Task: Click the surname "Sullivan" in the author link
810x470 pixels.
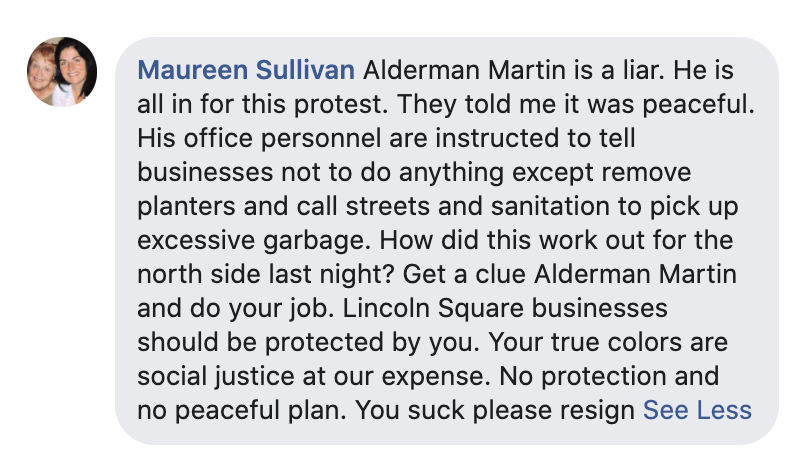Action: (x=305, y=70)
